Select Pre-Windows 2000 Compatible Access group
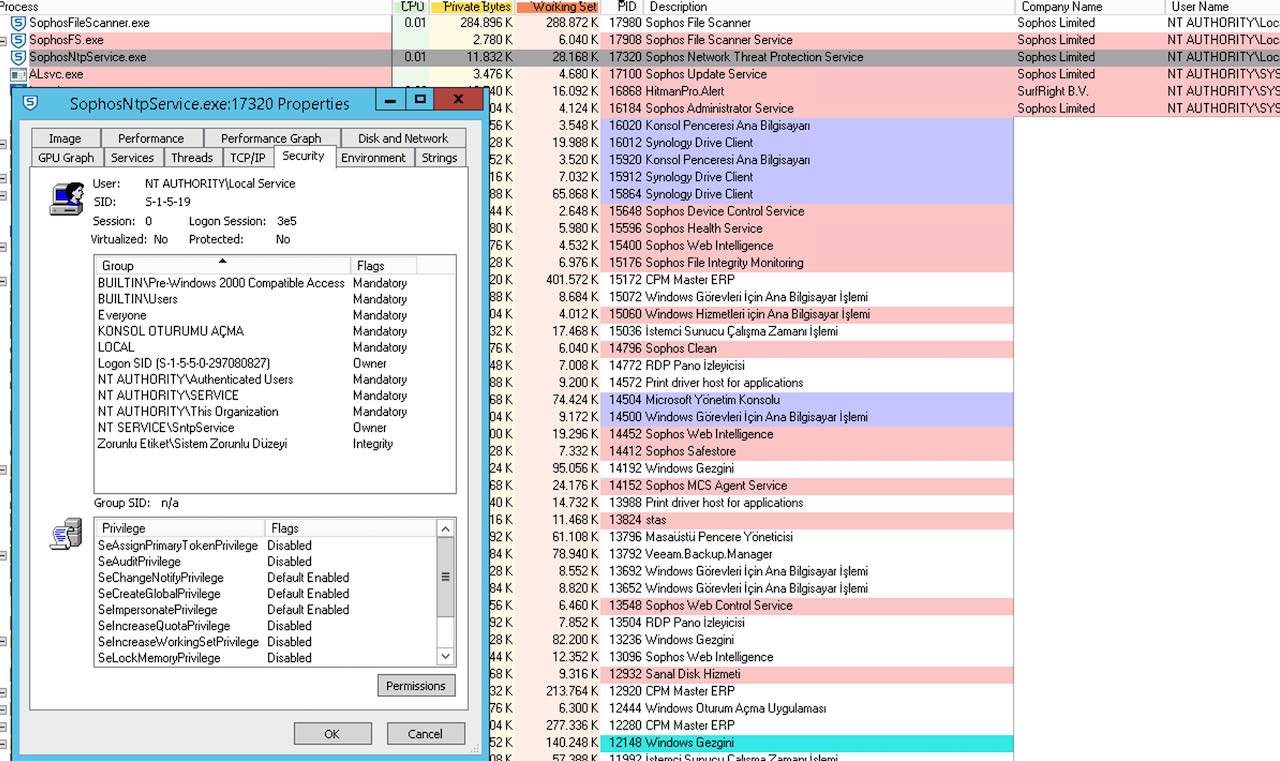1280x761 pixels. (275, 283)
